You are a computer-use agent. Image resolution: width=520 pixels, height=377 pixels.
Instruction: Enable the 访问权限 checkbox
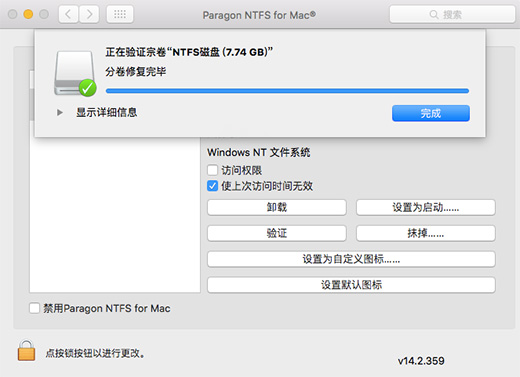[x=212, y=170]
